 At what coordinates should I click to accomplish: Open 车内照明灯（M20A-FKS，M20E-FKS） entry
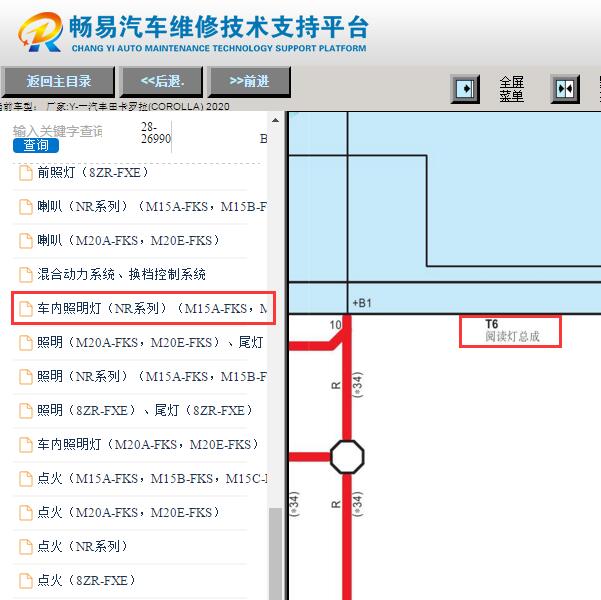pos(148,444)
